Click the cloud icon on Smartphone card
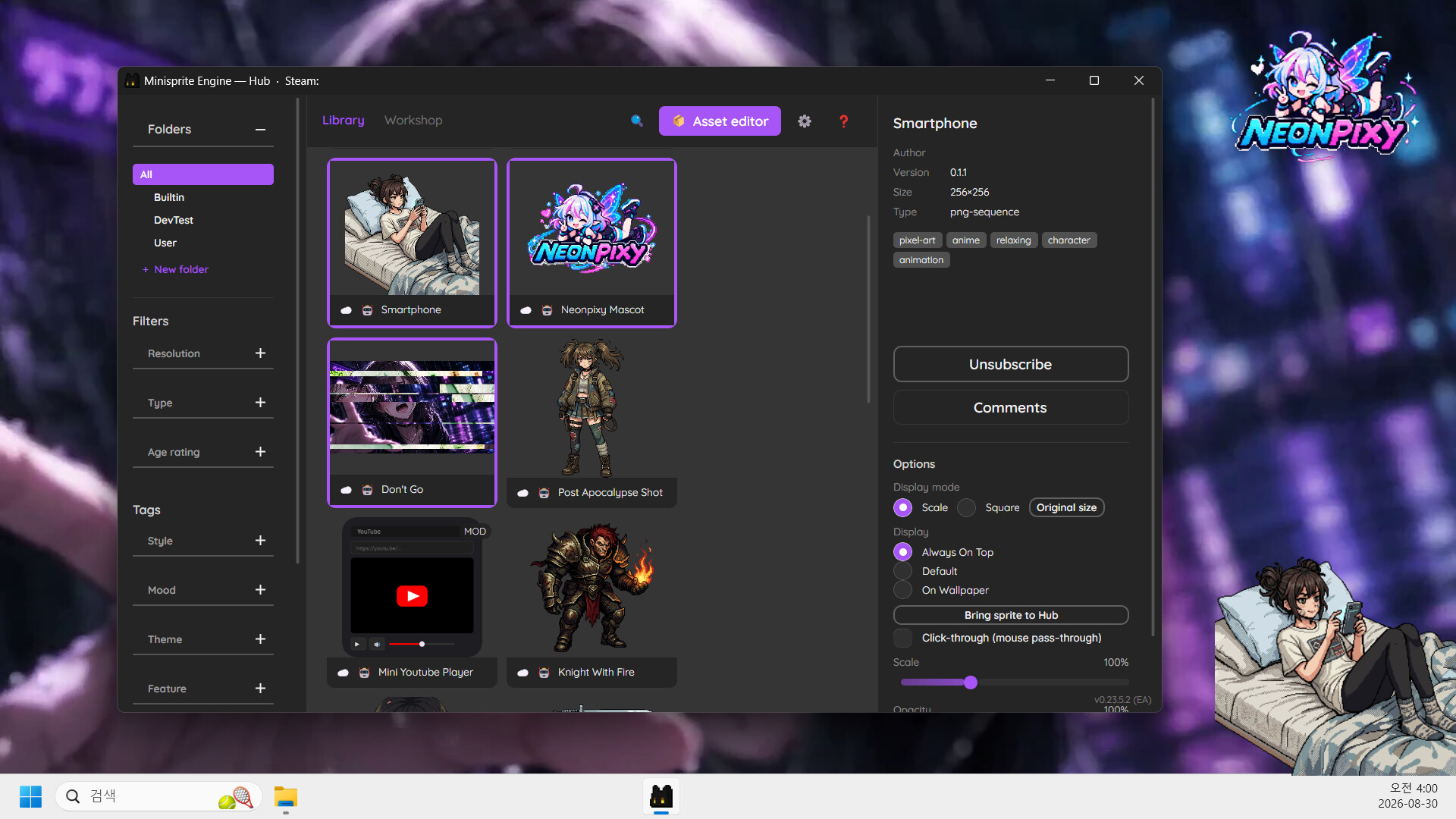This screenshot has width=1456, height=819. coord(346,310)
